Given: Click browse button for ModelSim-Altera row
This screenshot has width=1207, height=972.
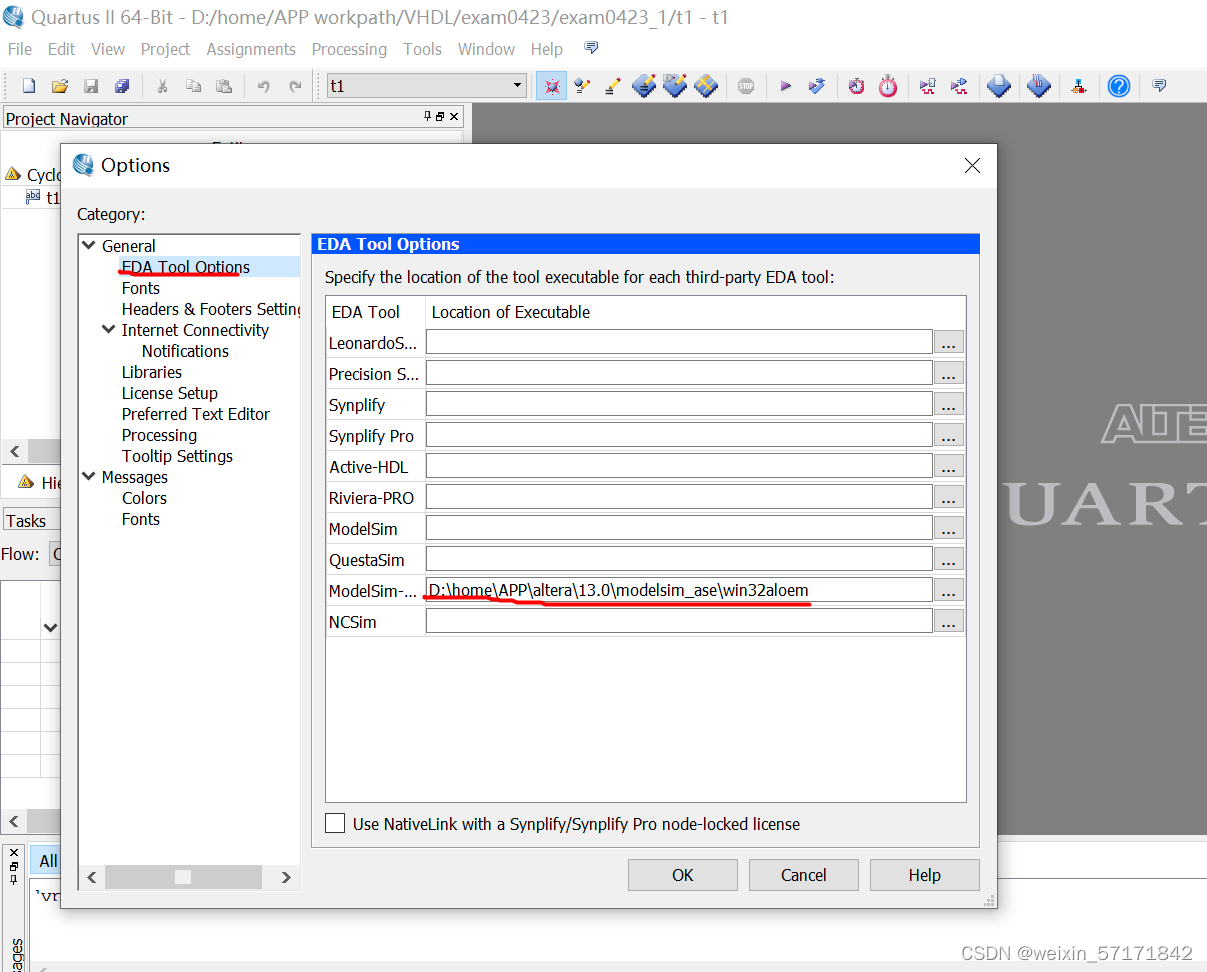Looking at the screenshot, I should click(949, 591).
